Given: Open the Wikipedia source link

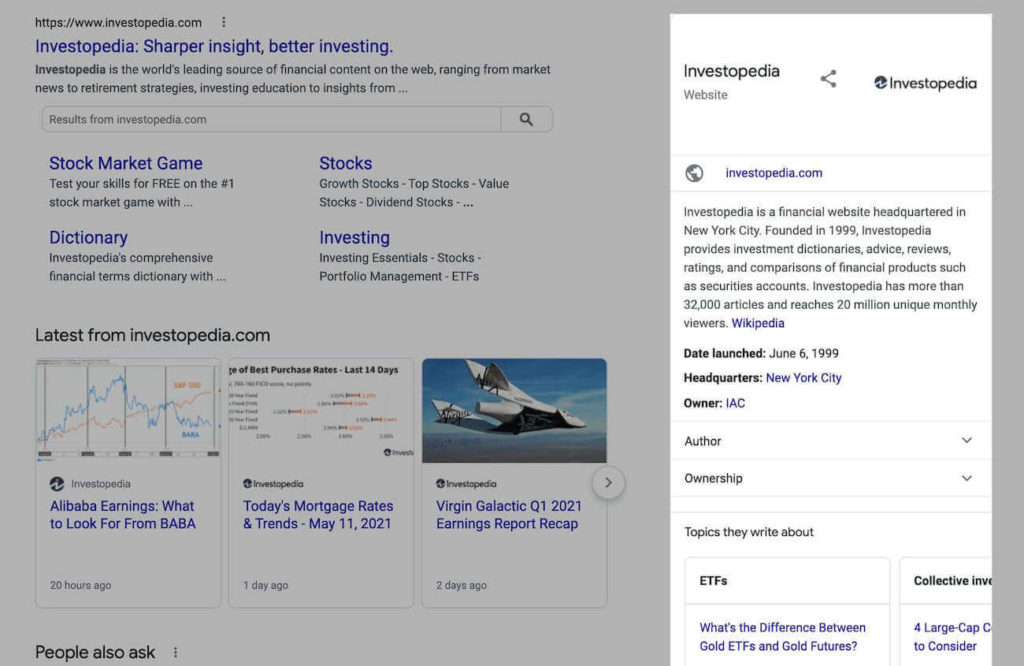Looking at the screenshot, I should [758, 323].
